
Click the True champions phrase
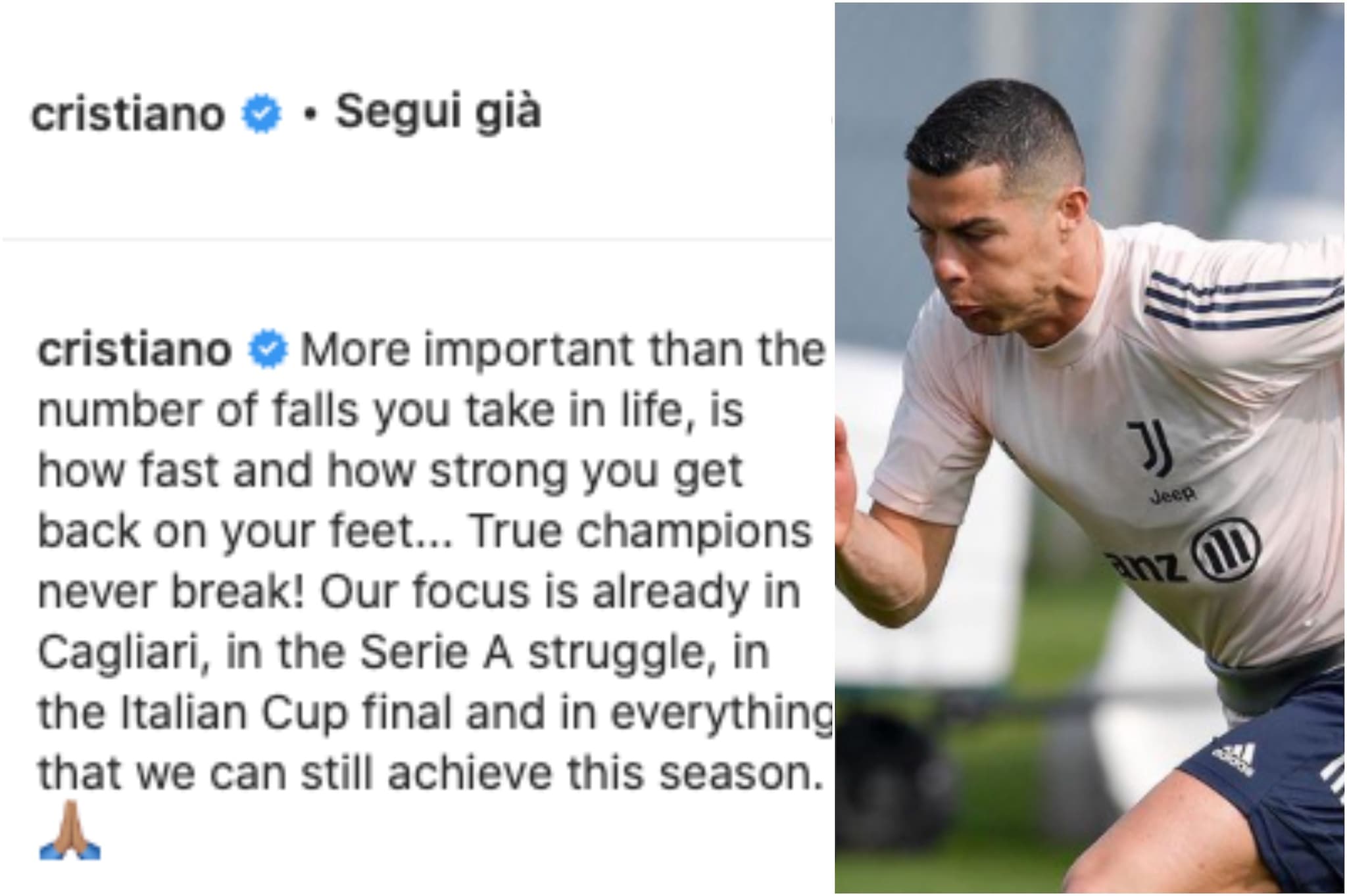[x=641, y=532]
